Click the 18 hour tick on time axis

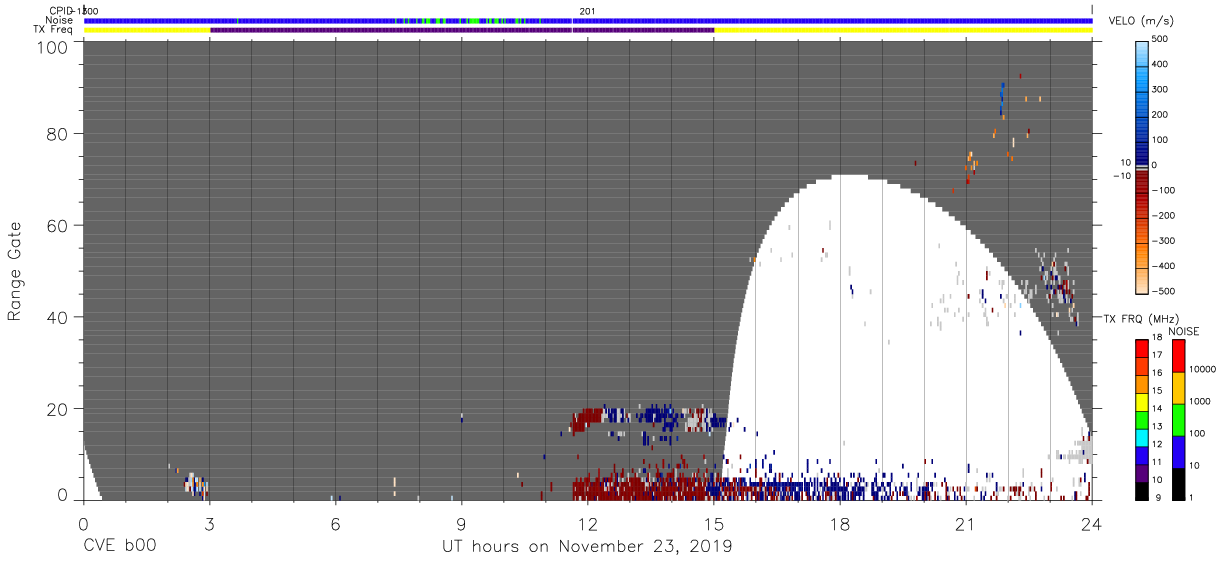[x=839, y=523]
